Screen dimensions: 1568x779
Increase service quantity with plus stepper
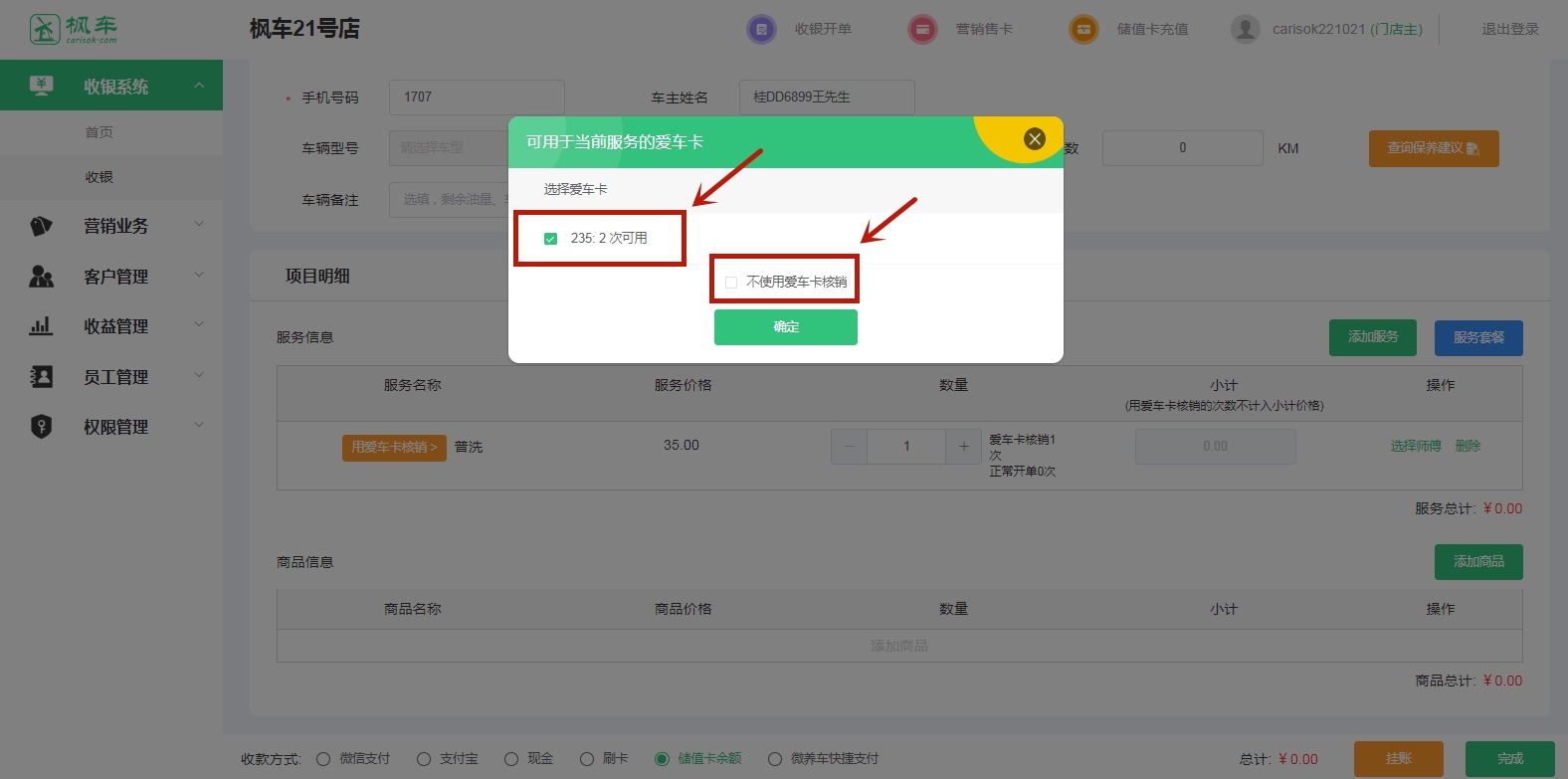[x=963, y=447]
